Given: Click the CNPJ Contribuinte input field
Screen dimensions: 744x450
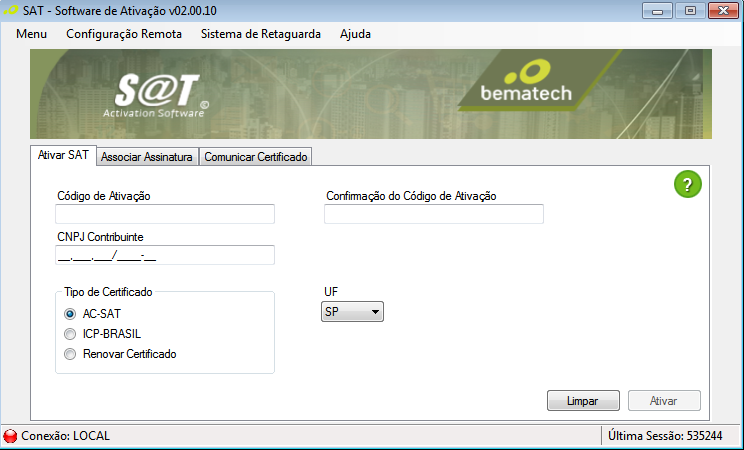Looking at the screenshot, I should (x=165, y=255).
